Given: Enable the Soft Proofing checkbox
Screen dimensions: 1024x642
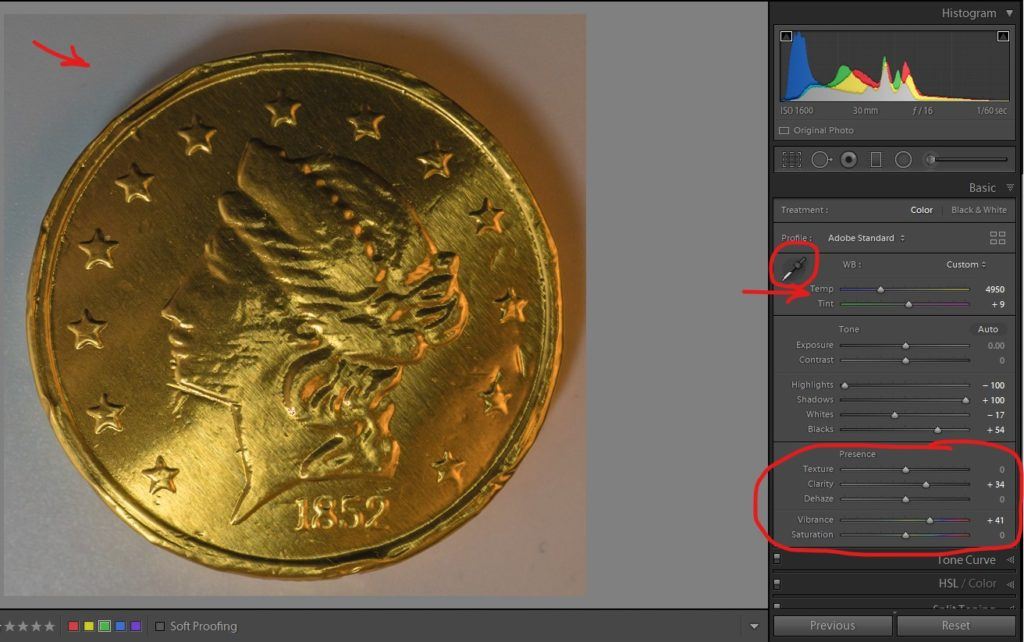Looking at the screenshot, I should click(x=160, y=626).
